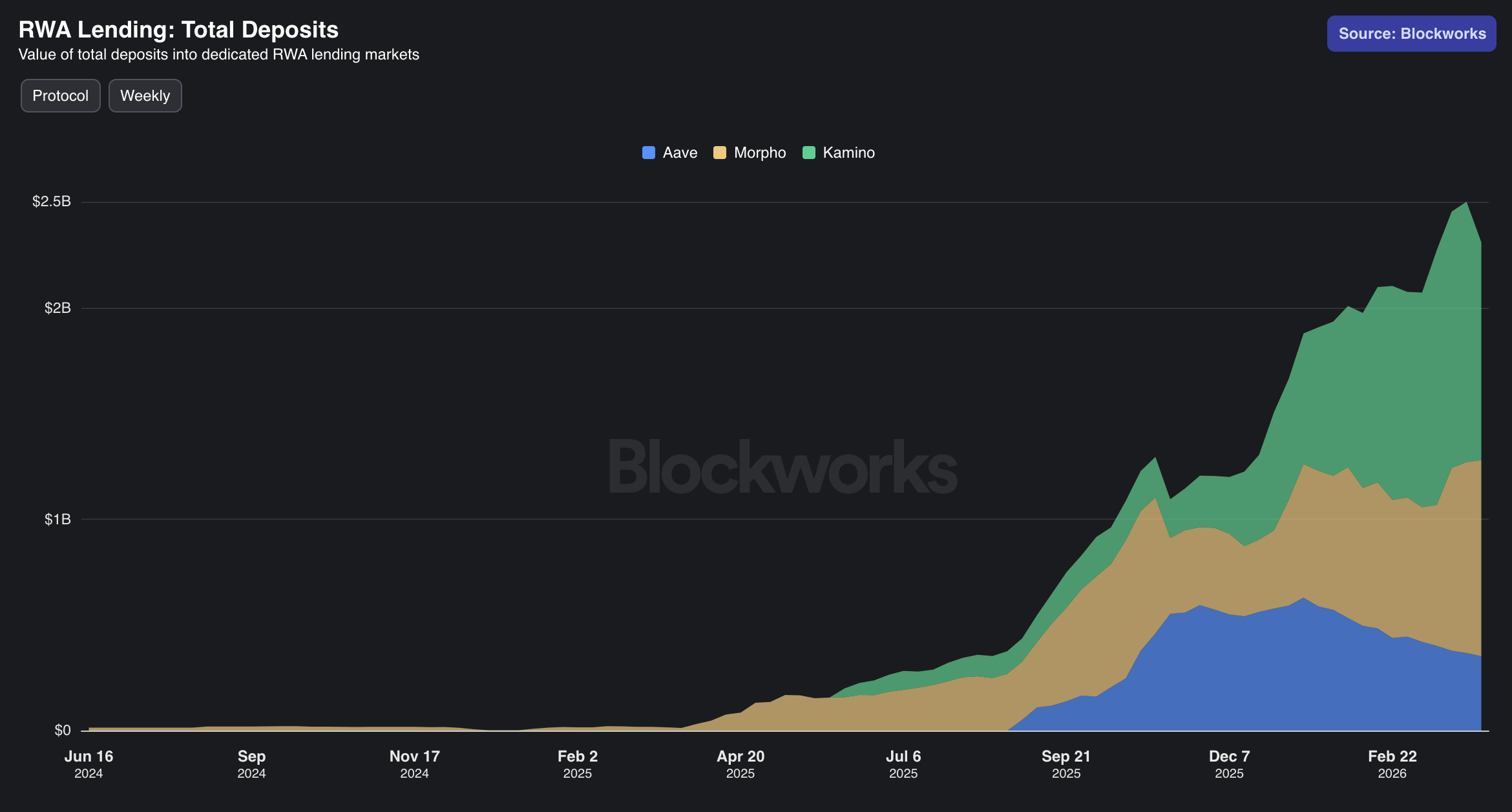Click the Blockworks watermark logo in chart
Image resolution: width=1512 pixels, height=812 pixels.
tap(783, 467)
